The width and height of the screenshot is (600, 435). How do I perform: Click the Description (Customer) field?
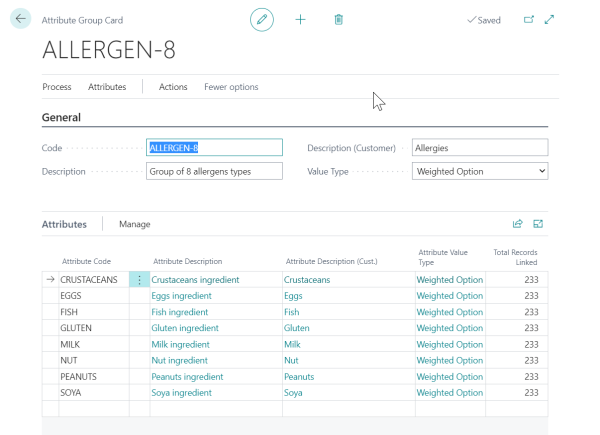click(479, 148)
